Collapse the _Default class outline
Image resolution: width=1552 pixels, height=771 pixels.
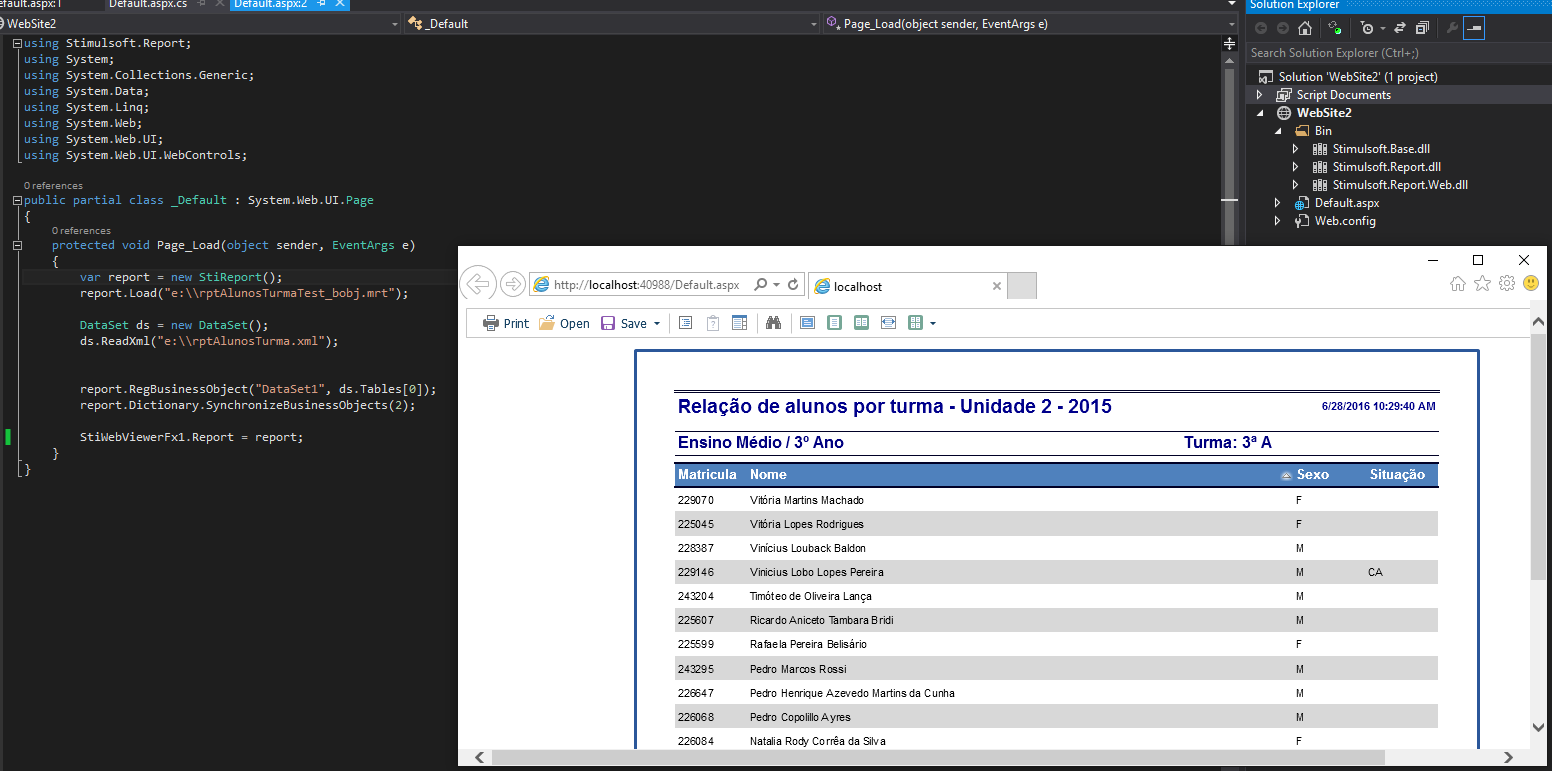point(18,200)
